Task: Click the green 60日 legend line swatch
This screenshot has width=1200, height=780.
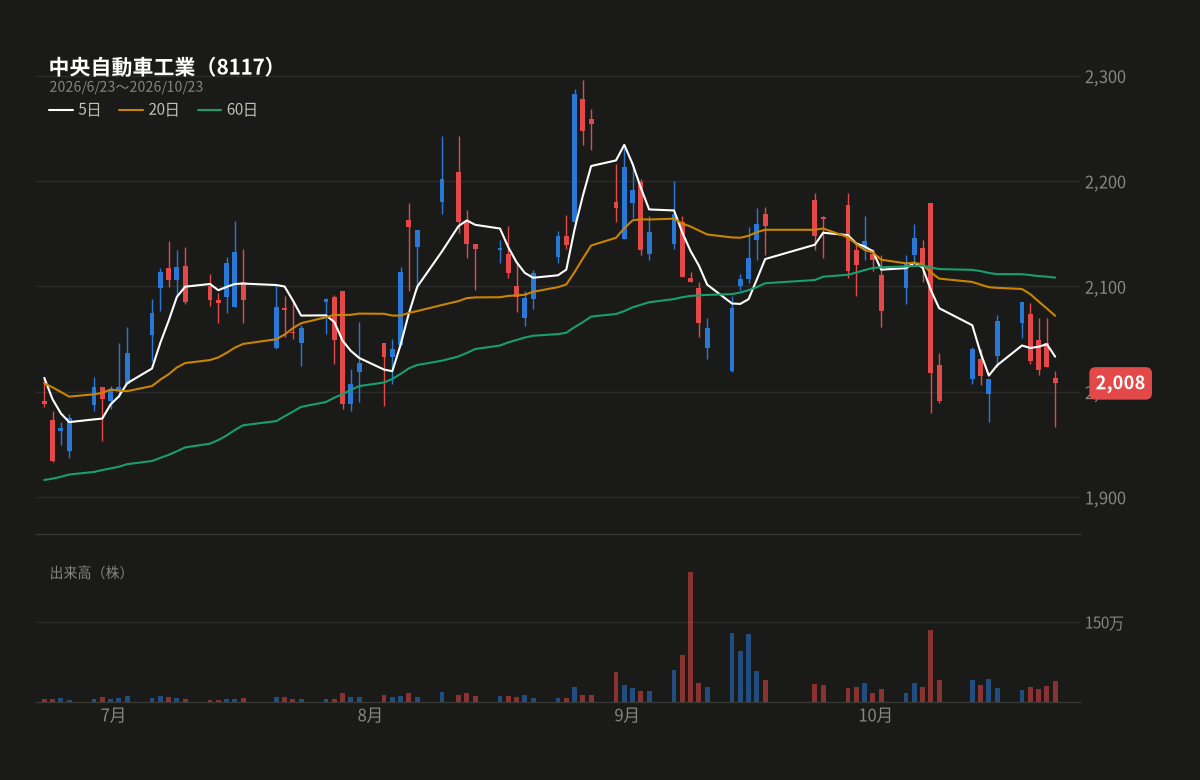Action: 209,110
